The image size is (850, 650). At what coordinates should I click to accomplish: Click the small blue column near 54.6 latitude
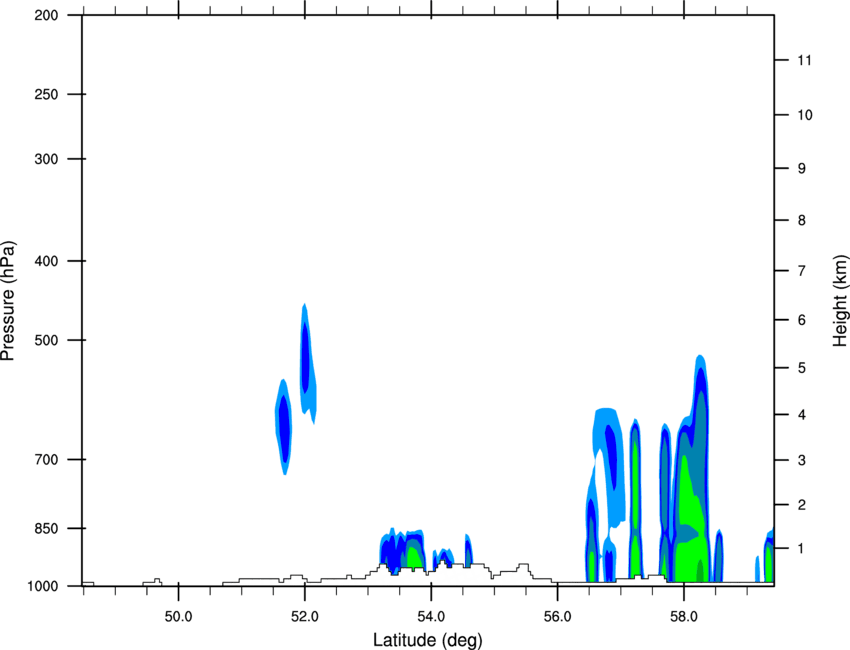(x=468, y=550)
